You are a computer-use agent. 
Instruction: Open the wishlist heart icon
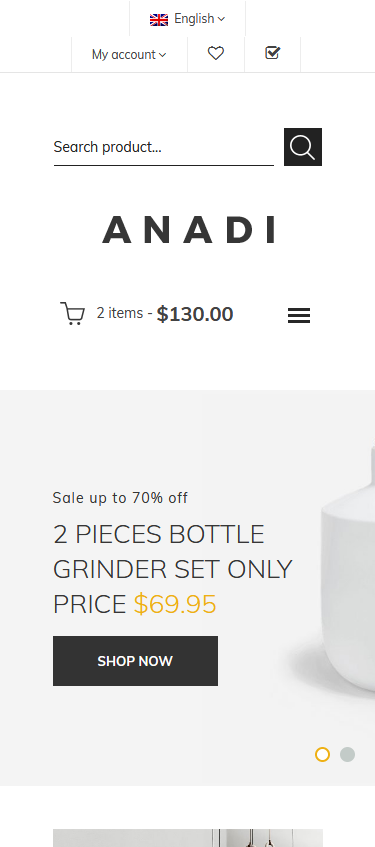tap(216, 53)
